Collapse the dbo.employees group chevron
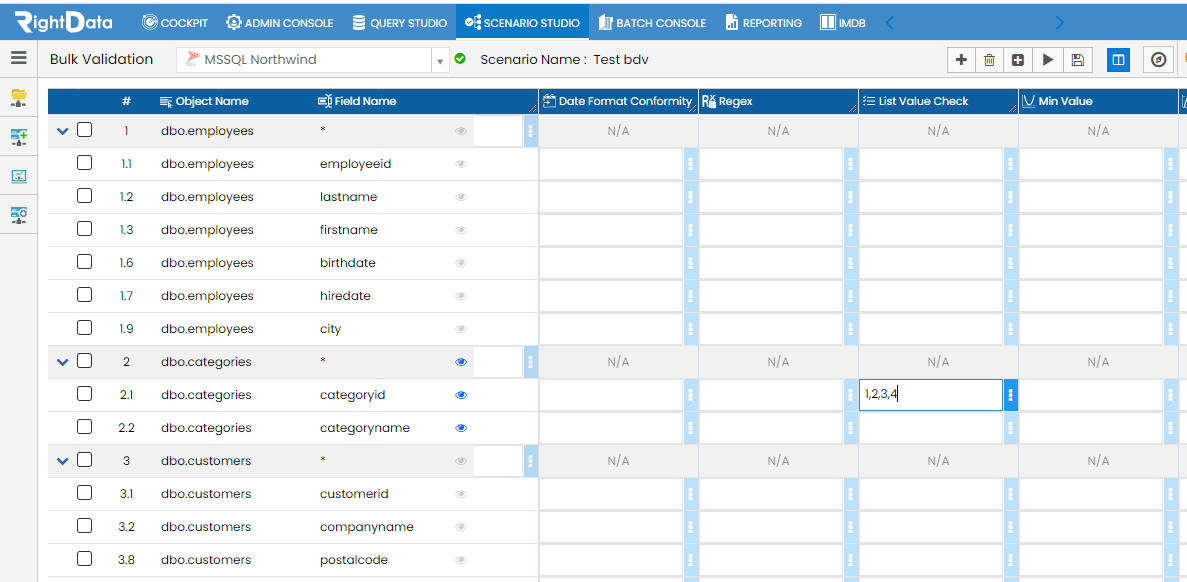 point(63,131)
